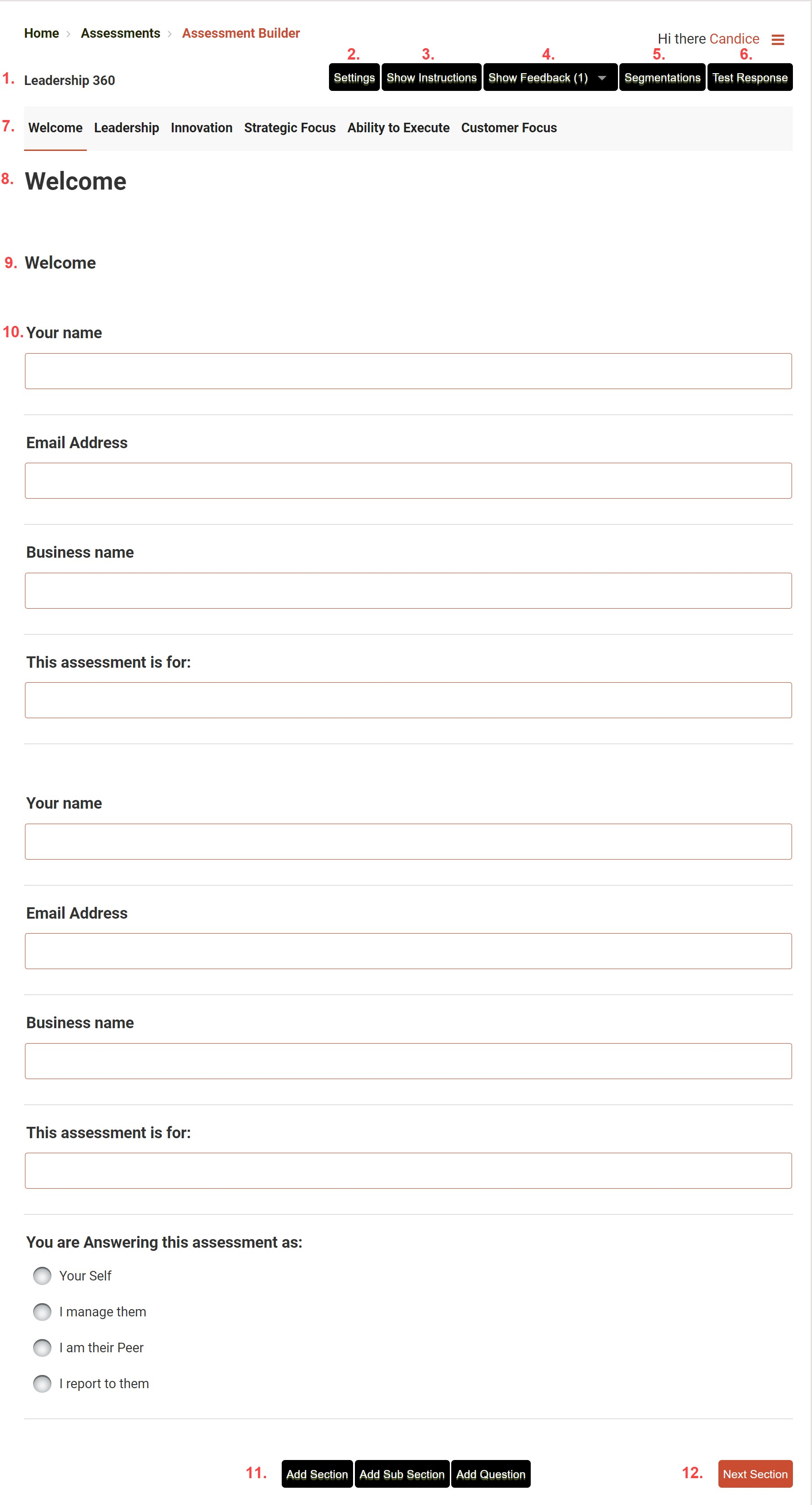This screenshot has width=812, height=1505.
Task: Click the Test Response button
Action: 749,78
